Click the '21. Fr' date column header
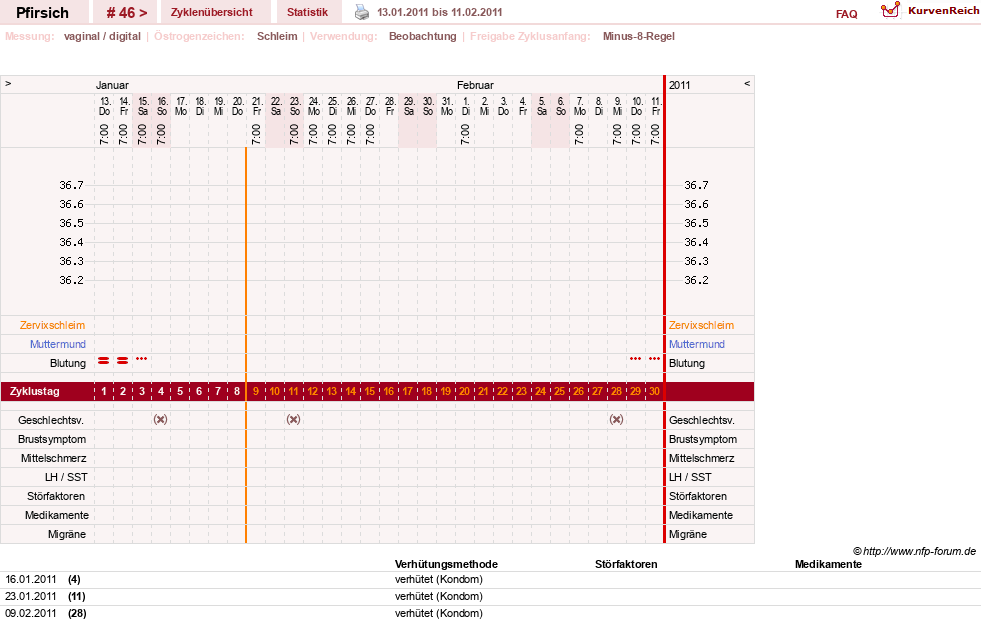This screenshot has width=981, height=643. (x=257, y=106)
